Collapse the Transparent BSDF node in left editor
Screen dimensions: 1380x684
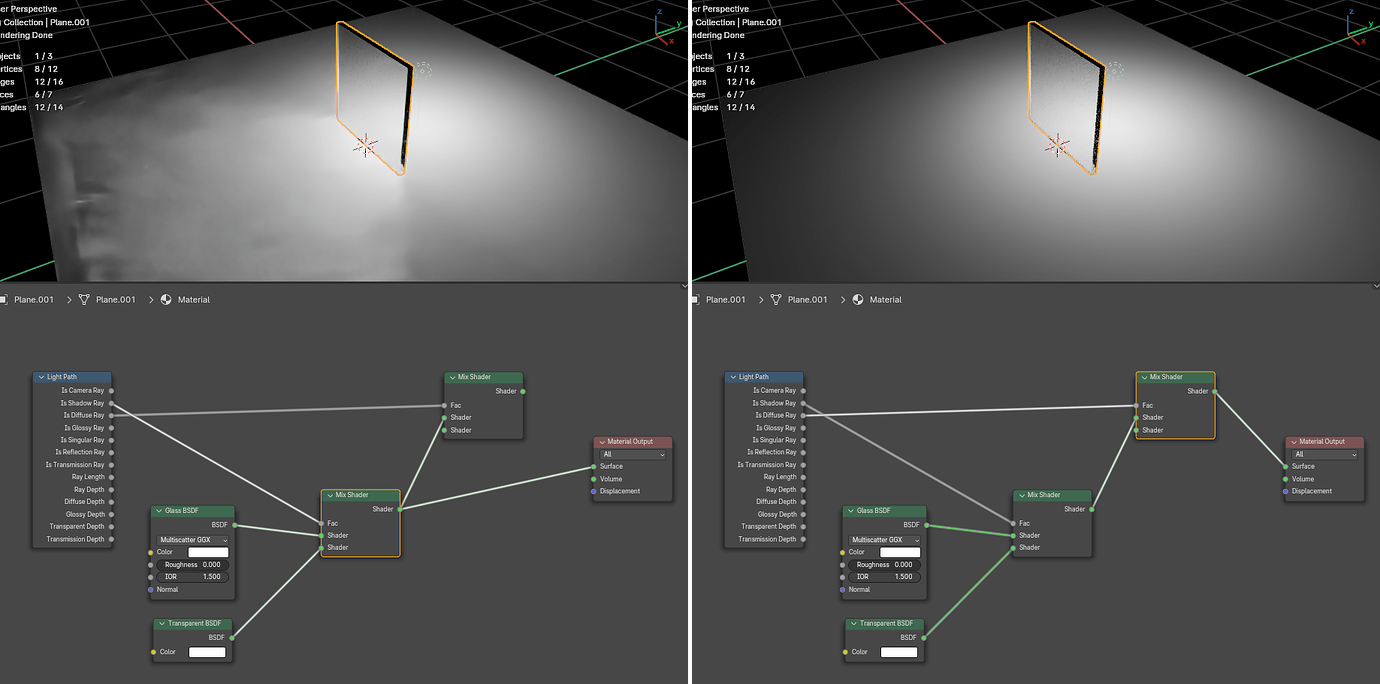[x=161, y=624]
